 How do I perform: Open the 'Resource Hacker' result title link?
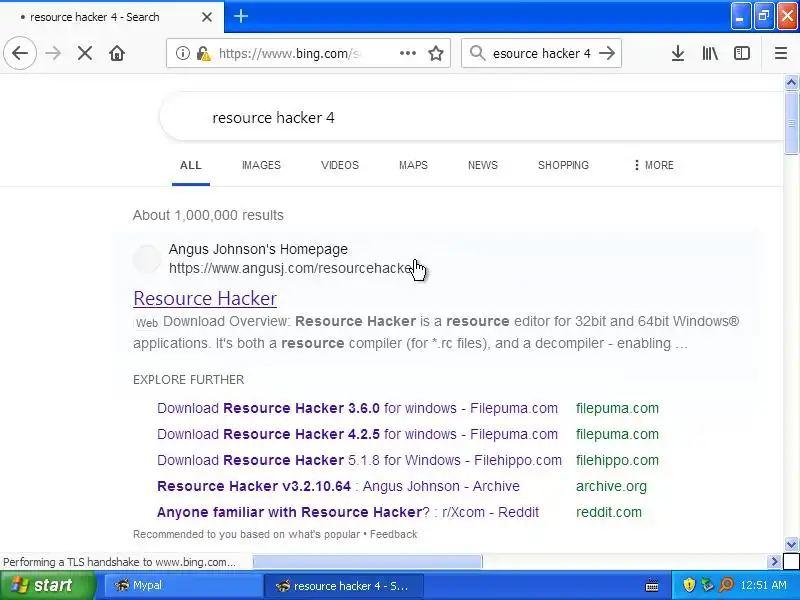(x=205, y=298)
